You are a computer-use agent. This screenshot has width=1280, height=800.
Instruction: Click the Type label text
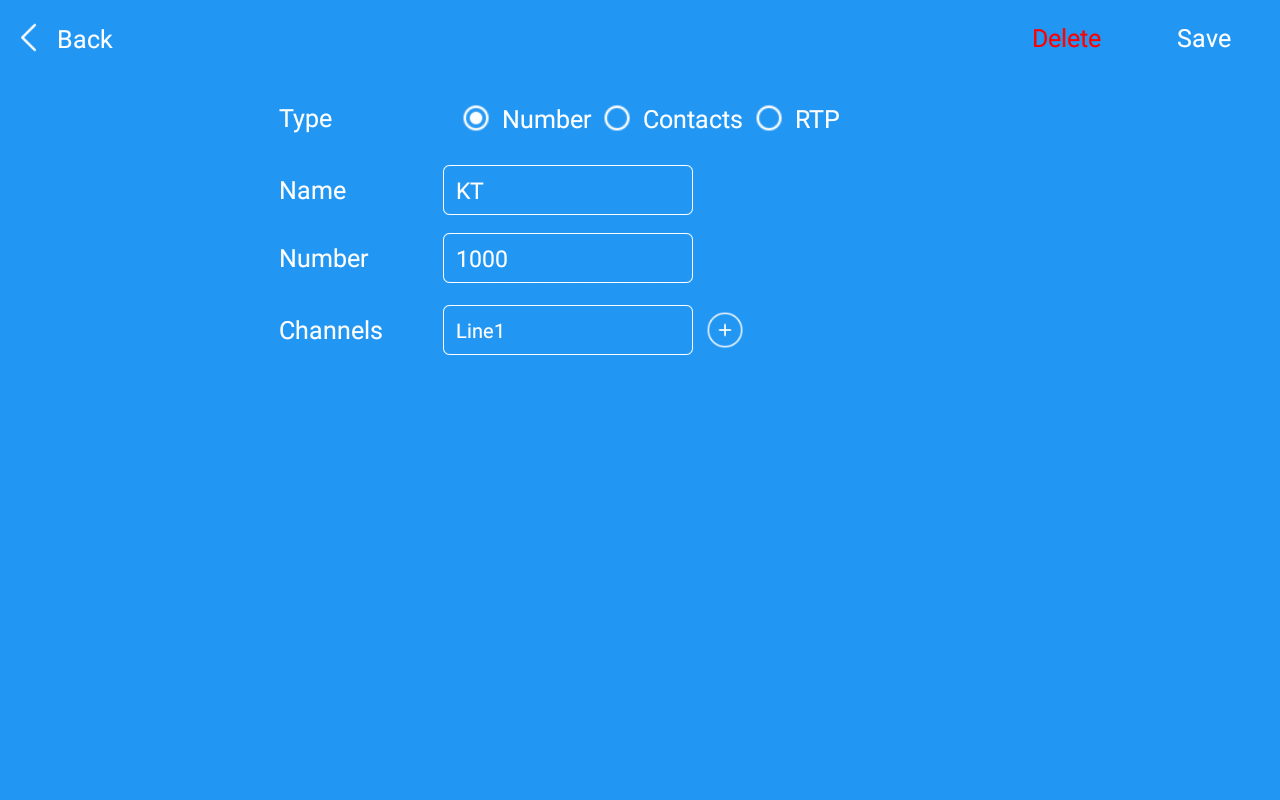[x=305, y=119]
